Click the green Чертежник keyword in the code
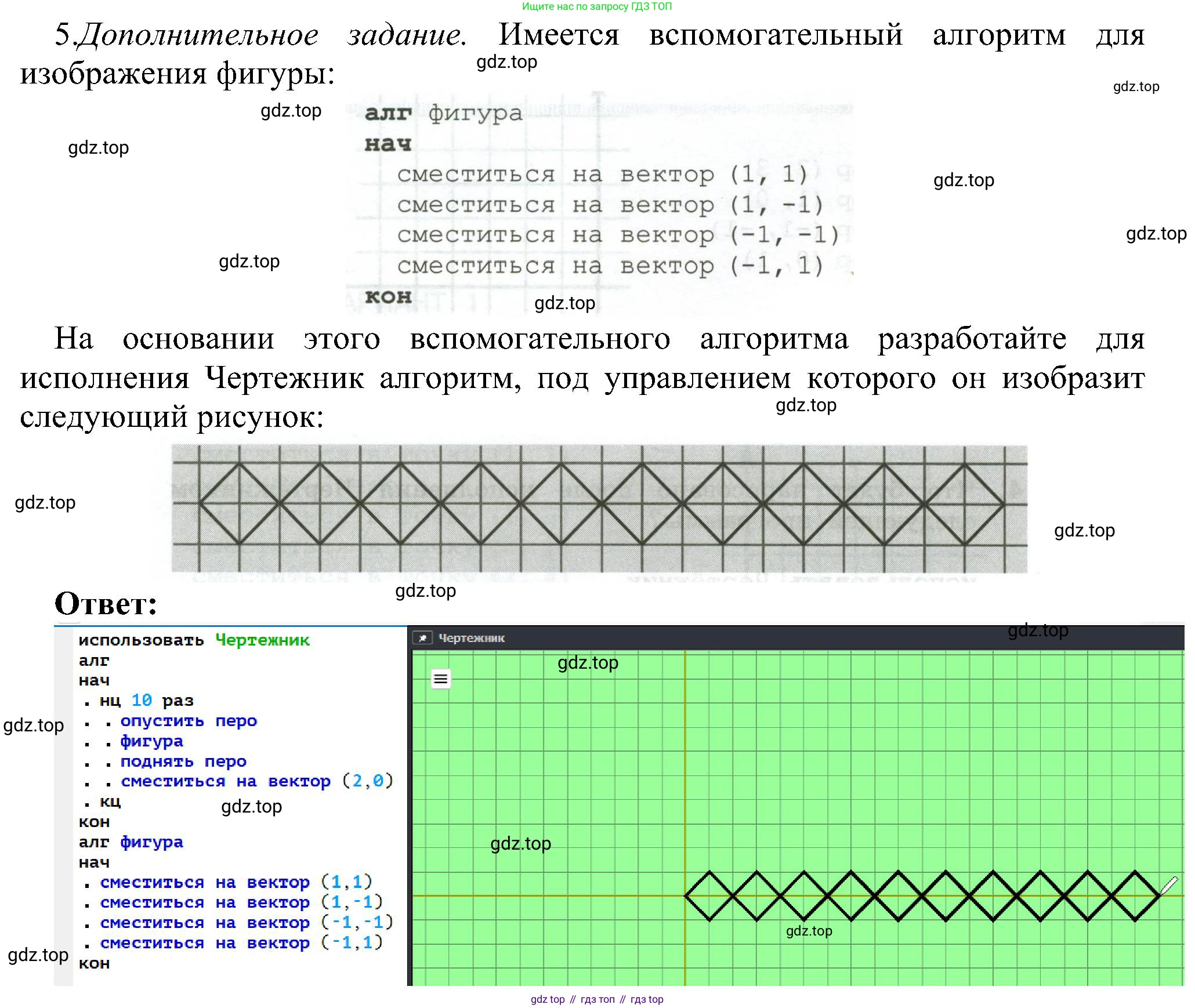 click(x=262, y=640)
